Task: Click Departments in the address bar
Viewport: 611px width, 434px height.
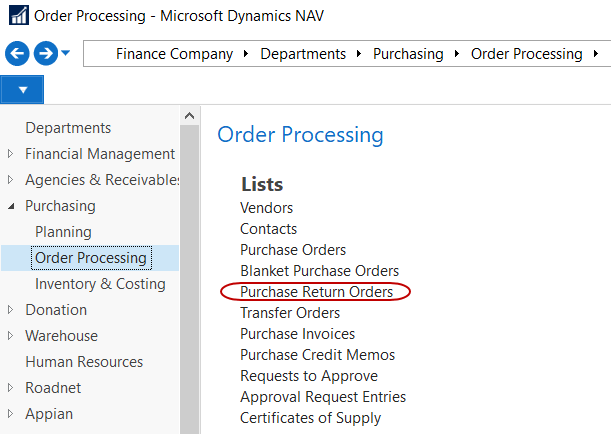Action: coord(303,54)
